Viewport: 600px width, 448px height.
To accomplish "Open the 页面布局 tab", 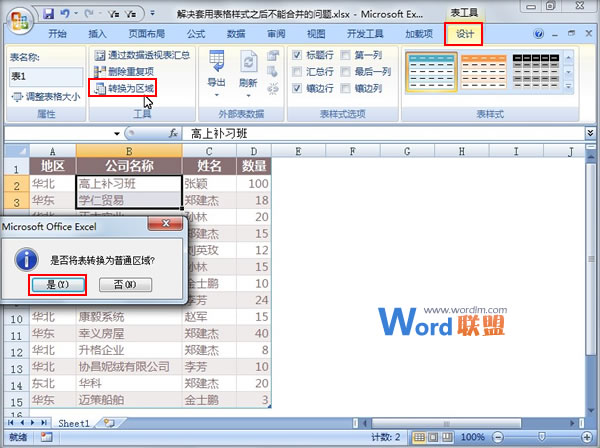I will pos(147,34).
